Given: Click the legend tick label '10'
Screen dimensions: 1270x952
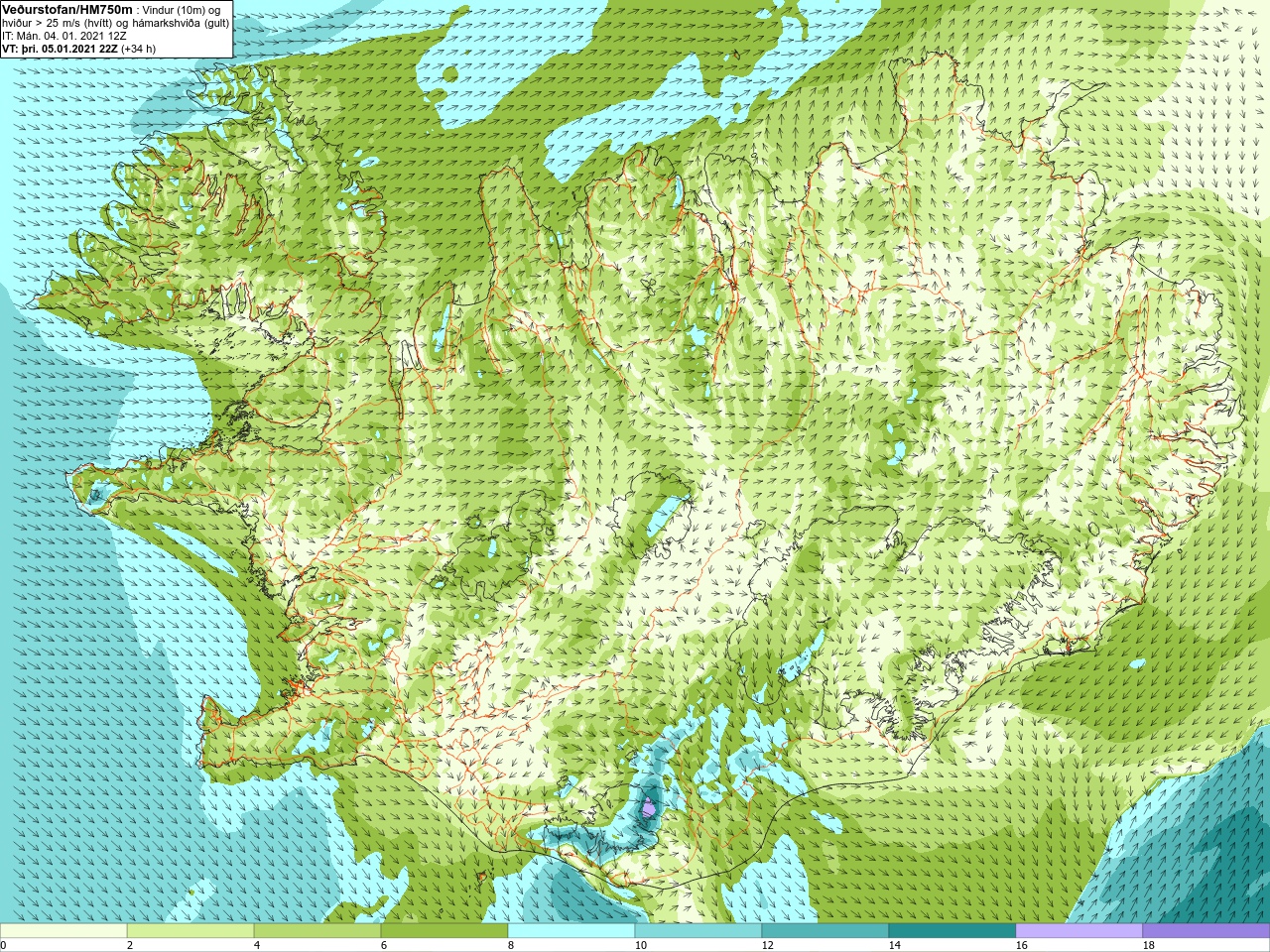Looking at the screenshot, I should coord(640,945).
